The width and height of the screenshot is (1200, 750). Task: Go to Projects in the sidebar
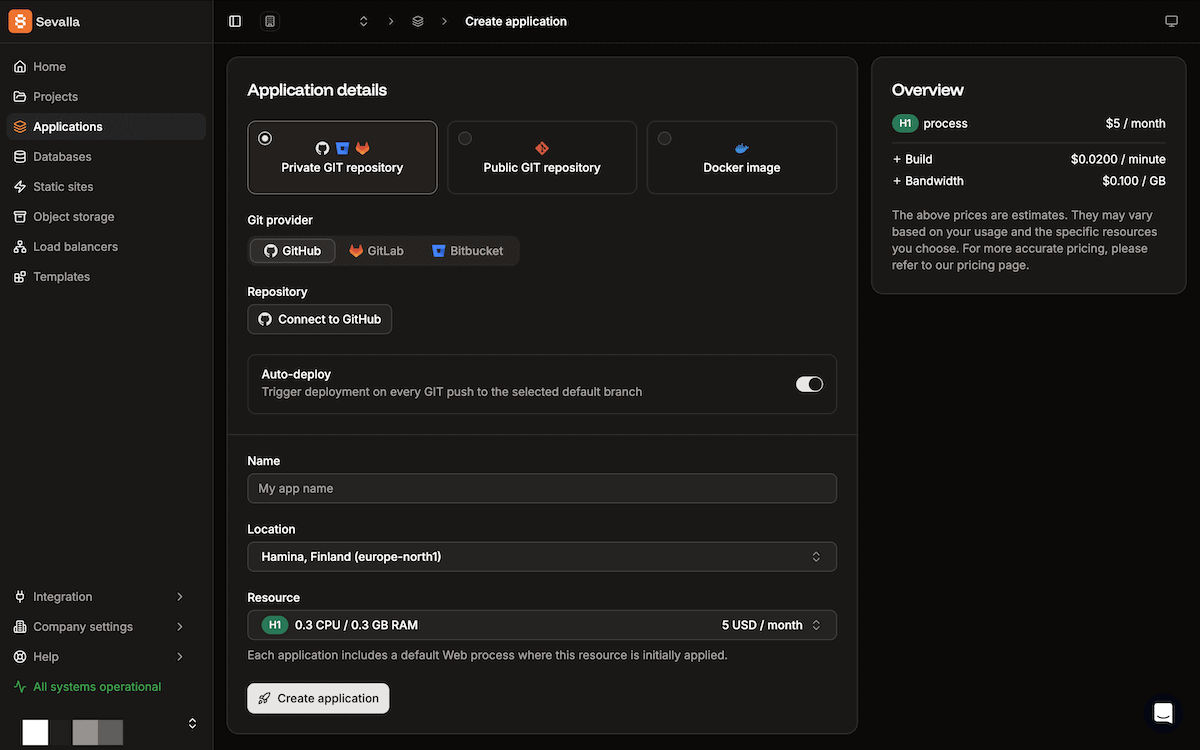click(x=106, y=97)
